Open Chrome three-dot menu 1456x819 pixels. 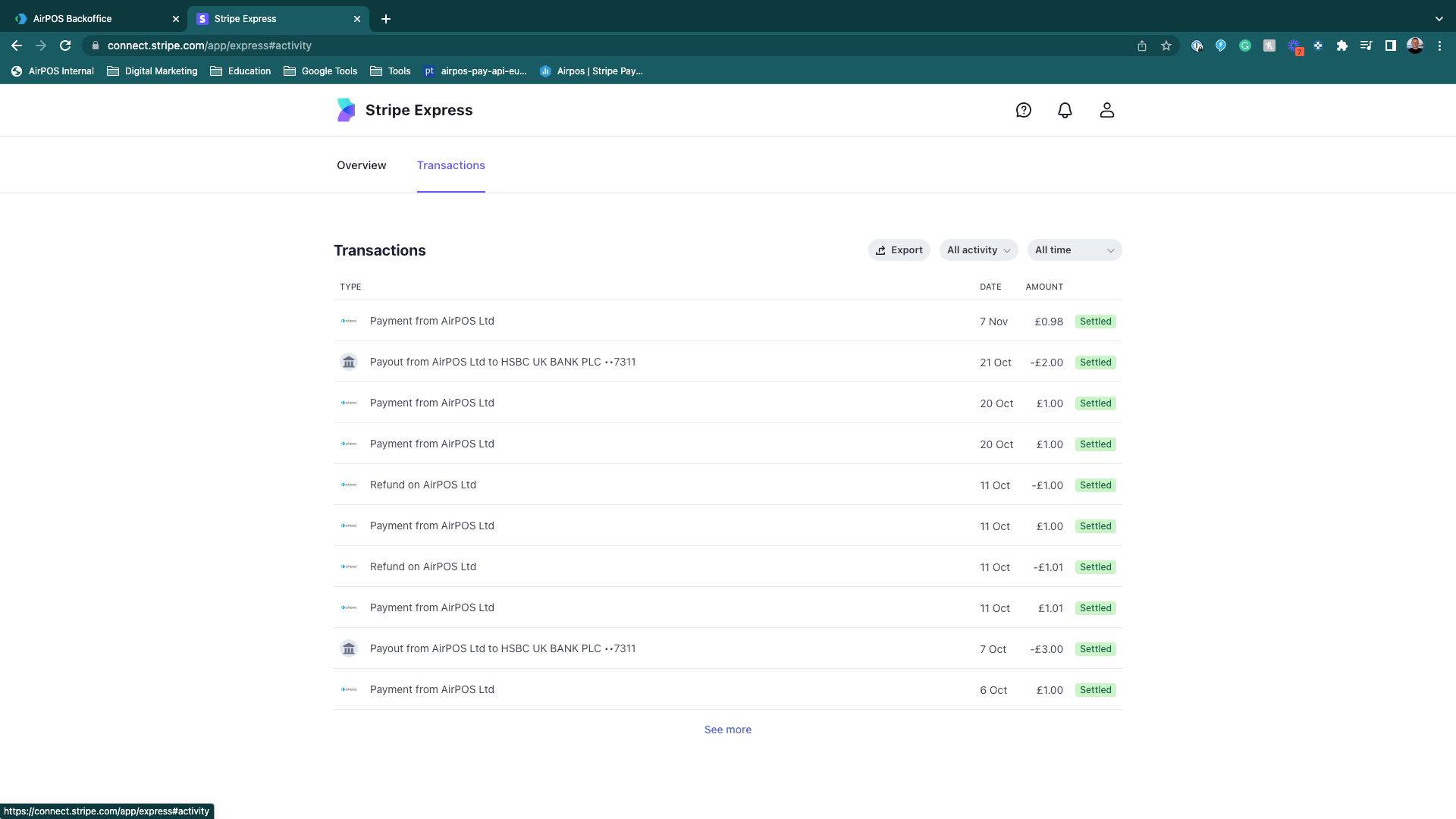[1439, 46]
